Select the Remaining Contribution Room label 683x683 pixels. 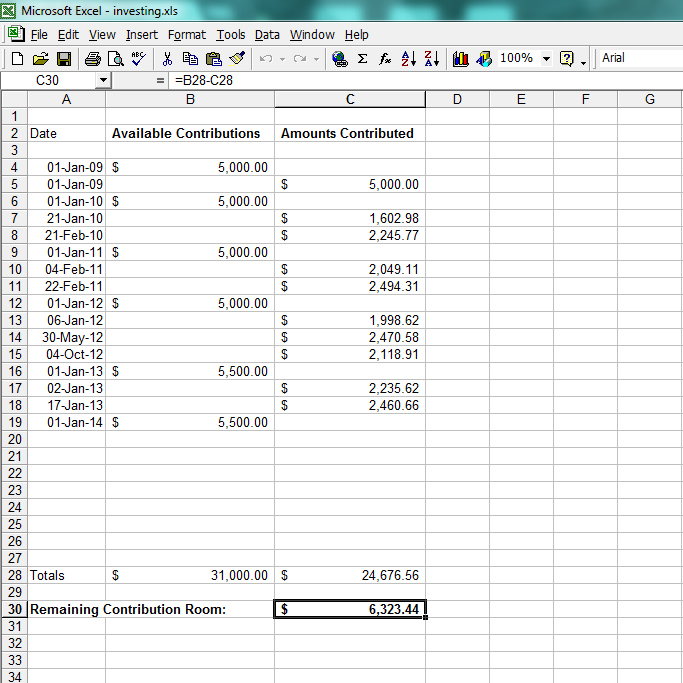click(128, 609)
